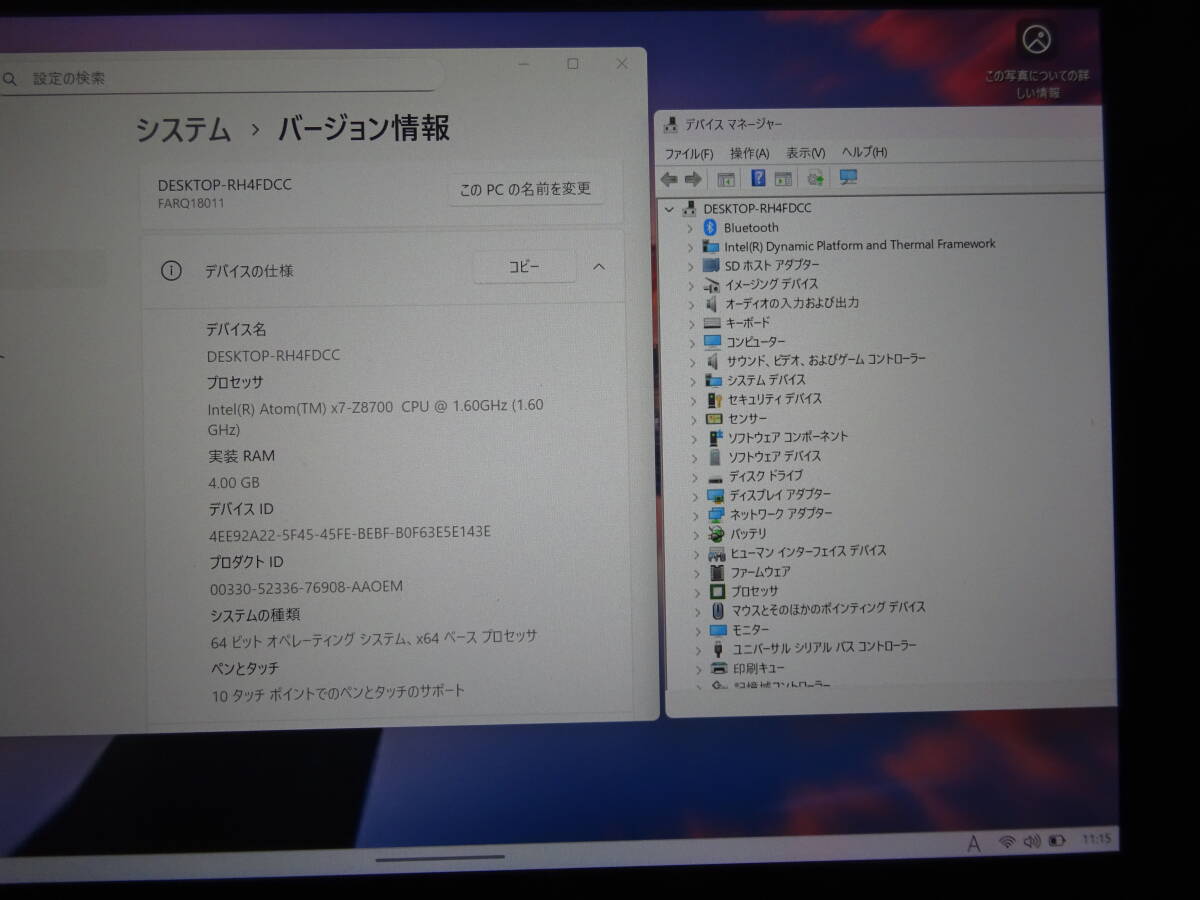Image resolution: width=1200 pixels, height=900 pixels.
Task: Select Intel(R) Dynamic Platform and Thermal Framework
Action: tap(860, 245)
